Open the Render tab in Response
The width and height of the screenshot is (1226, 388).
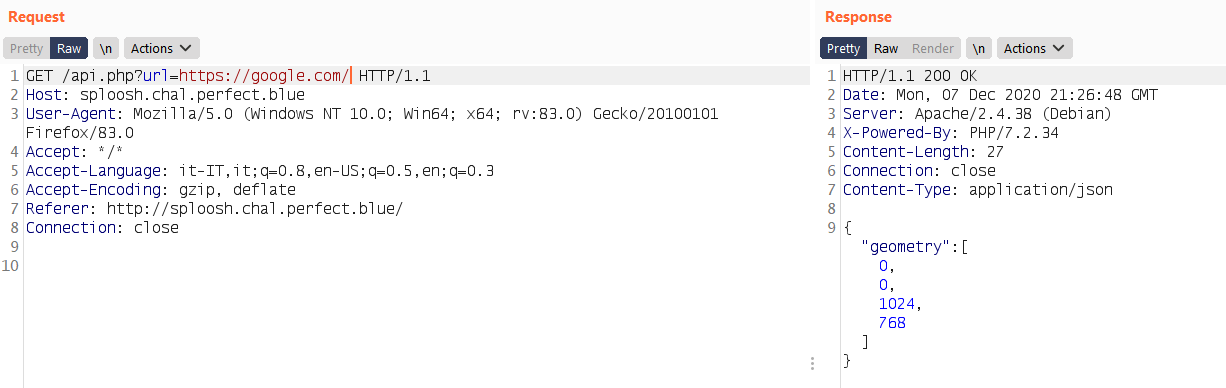933,48
